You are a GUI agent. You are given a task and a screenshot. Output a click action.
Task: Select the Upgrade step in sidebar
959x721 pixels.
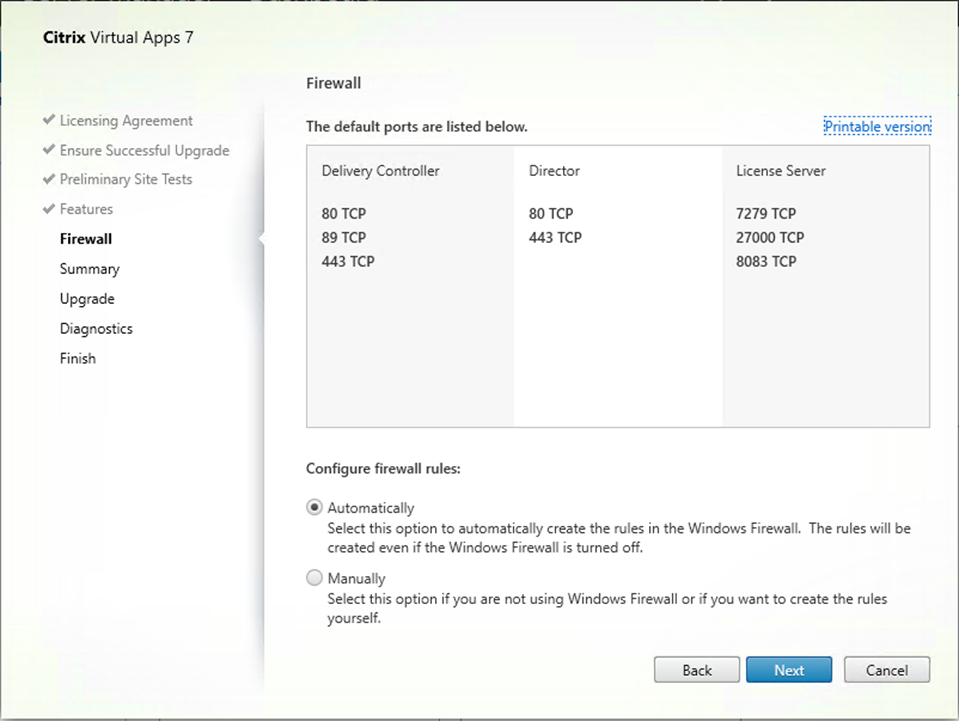pyautogui.click(x=87, y=299)
